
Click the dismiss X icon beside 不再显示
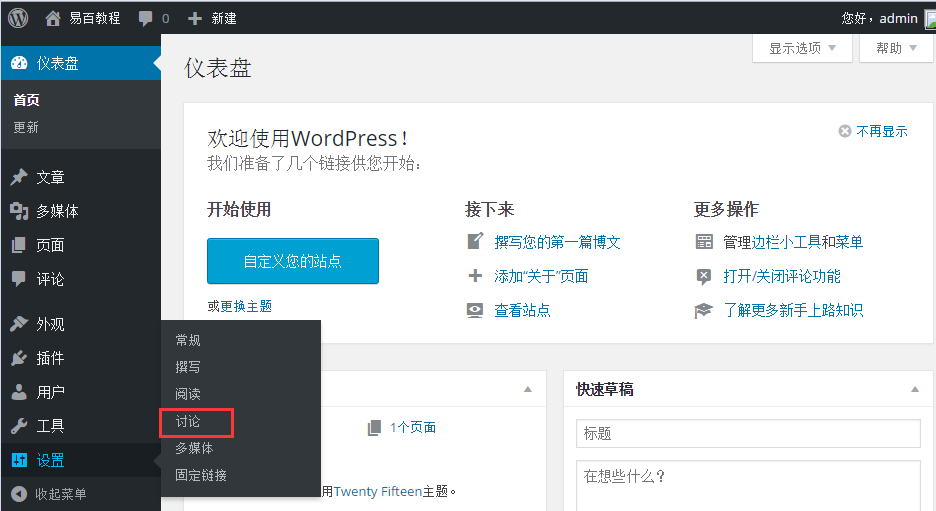tap(845, 131)
